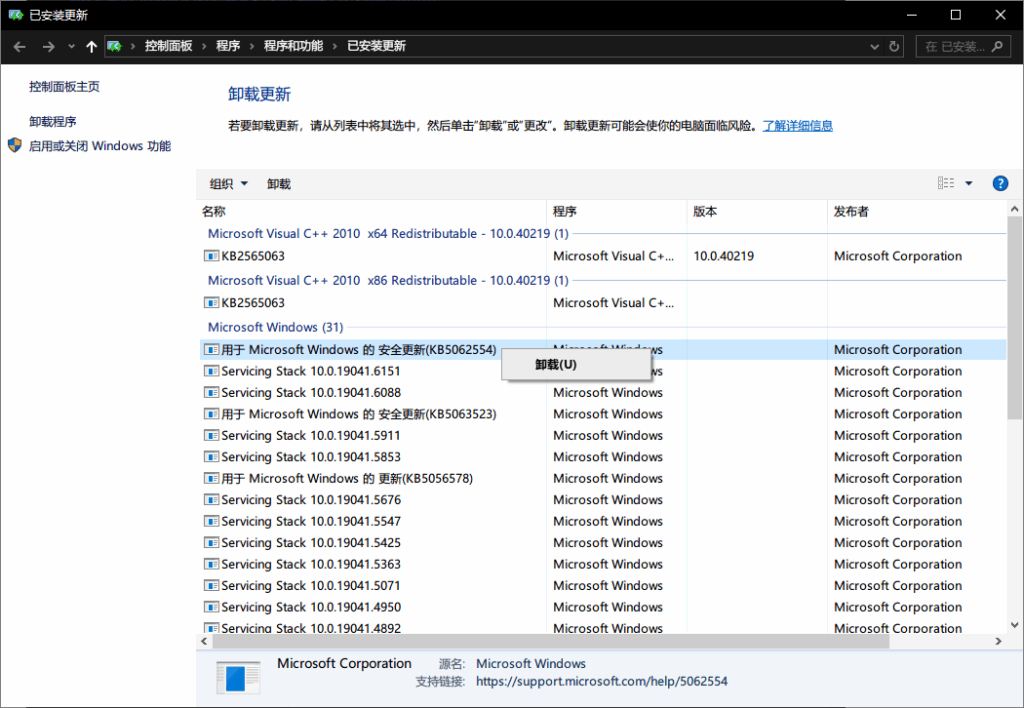The height and width of the screenshot is (708, 1024).
Task: Click the Forward navigation arrow
Action: coord(48,46)
